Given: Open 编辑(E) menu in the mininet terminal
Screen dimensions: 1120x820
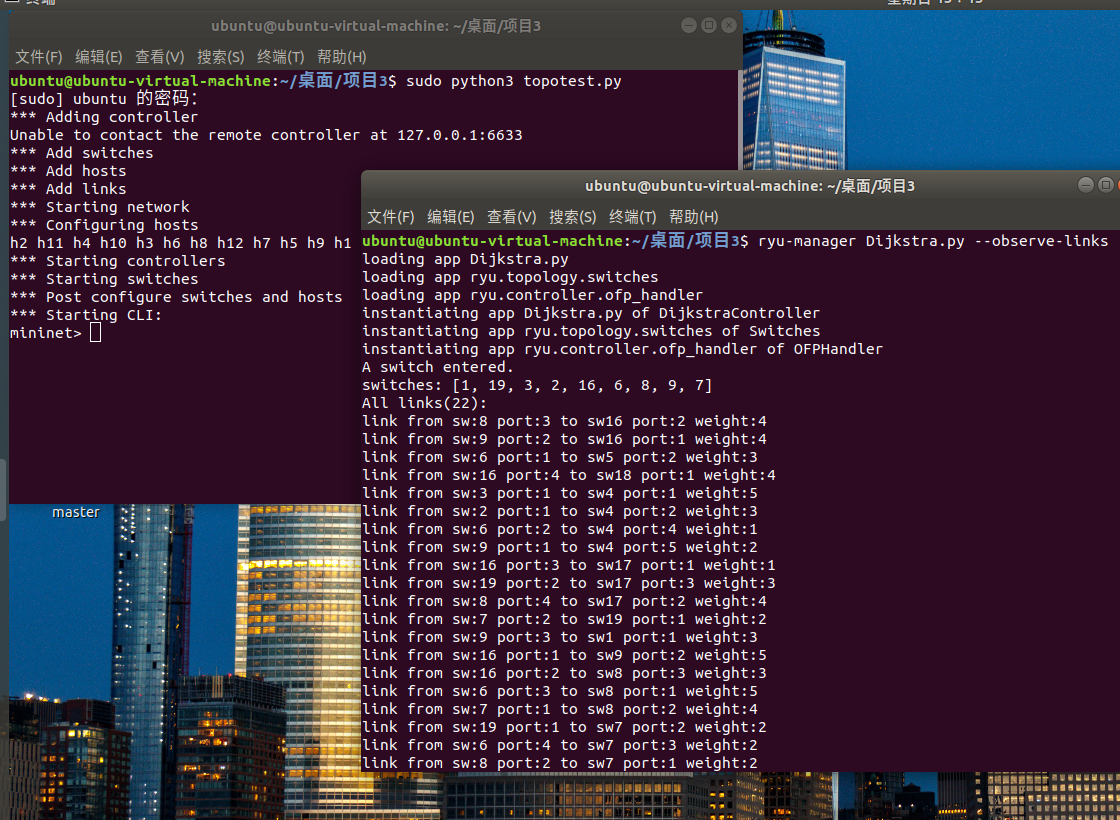Looking at the screenshot, I should point(99,57).
